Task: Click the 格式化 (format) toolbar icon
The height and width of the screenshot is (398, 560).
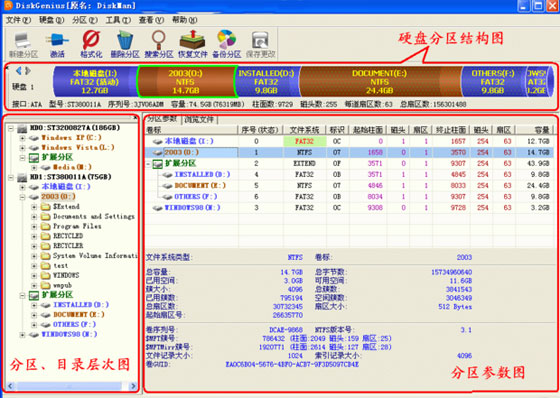Action: (91, 44)
